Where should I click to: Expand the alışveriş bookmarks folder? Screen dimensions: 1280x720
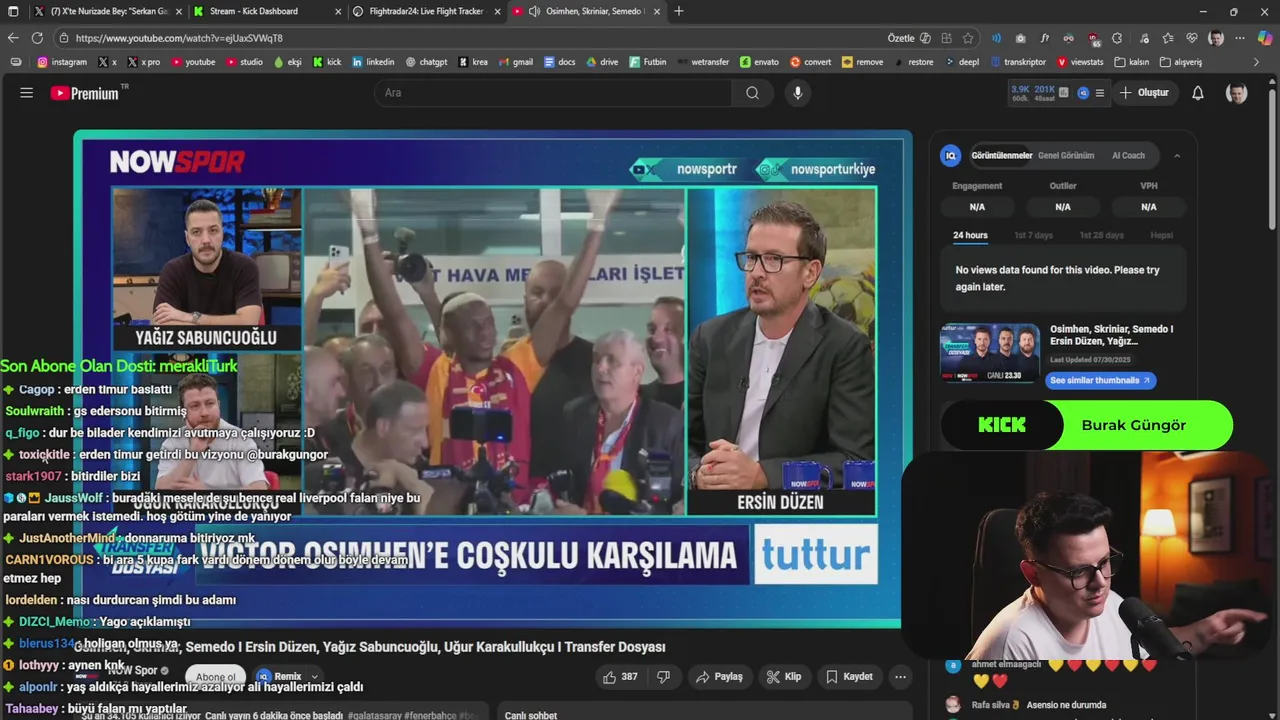click(x=1180, y=62)
